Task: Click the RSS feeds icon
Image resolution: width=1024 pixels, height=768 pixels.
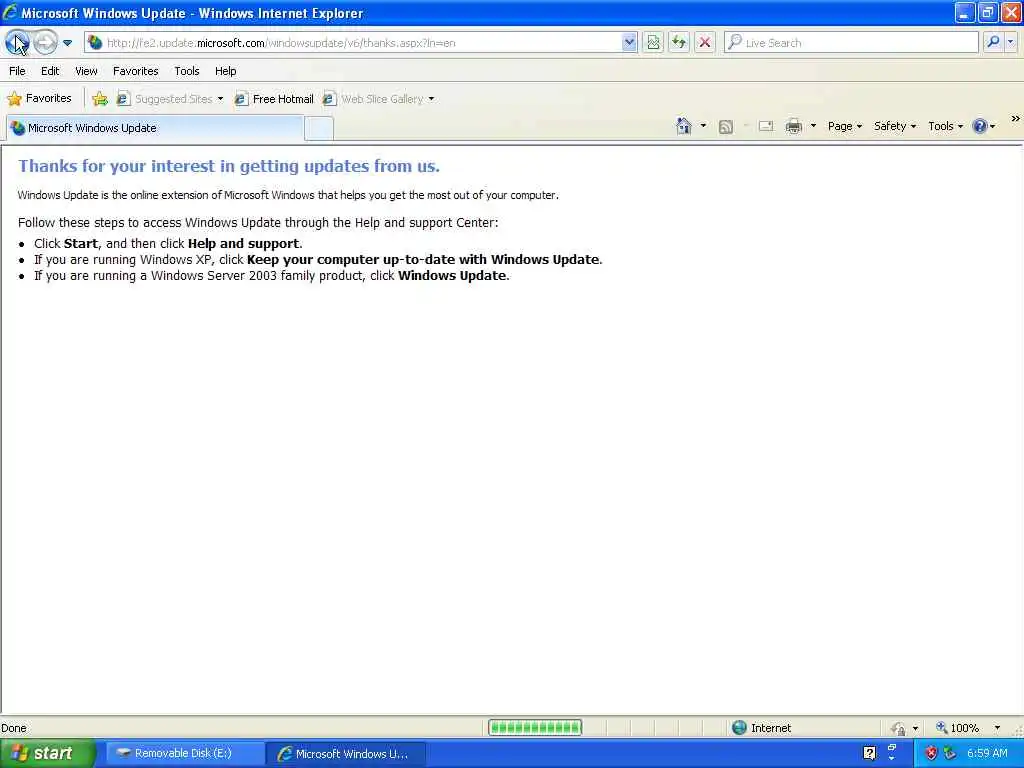Action: point(726,127)
